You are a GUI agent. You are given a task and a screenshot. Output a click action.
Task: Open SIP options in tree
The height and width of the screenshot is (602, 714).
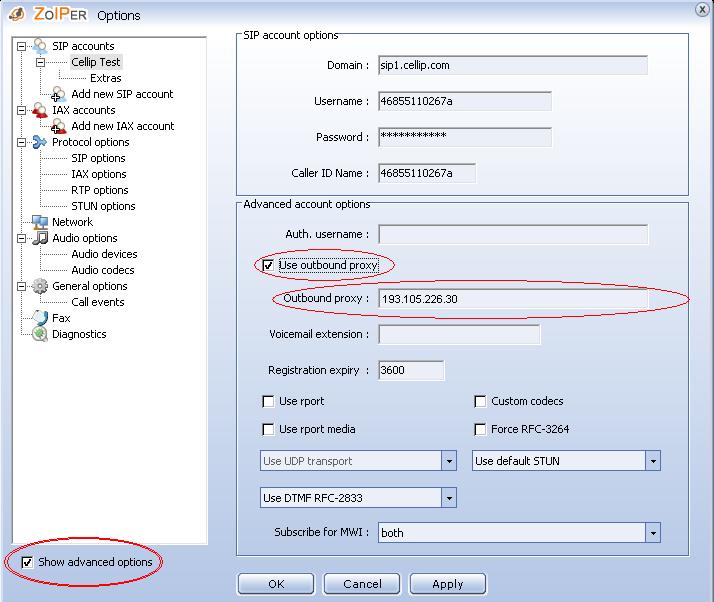point(98,158)
